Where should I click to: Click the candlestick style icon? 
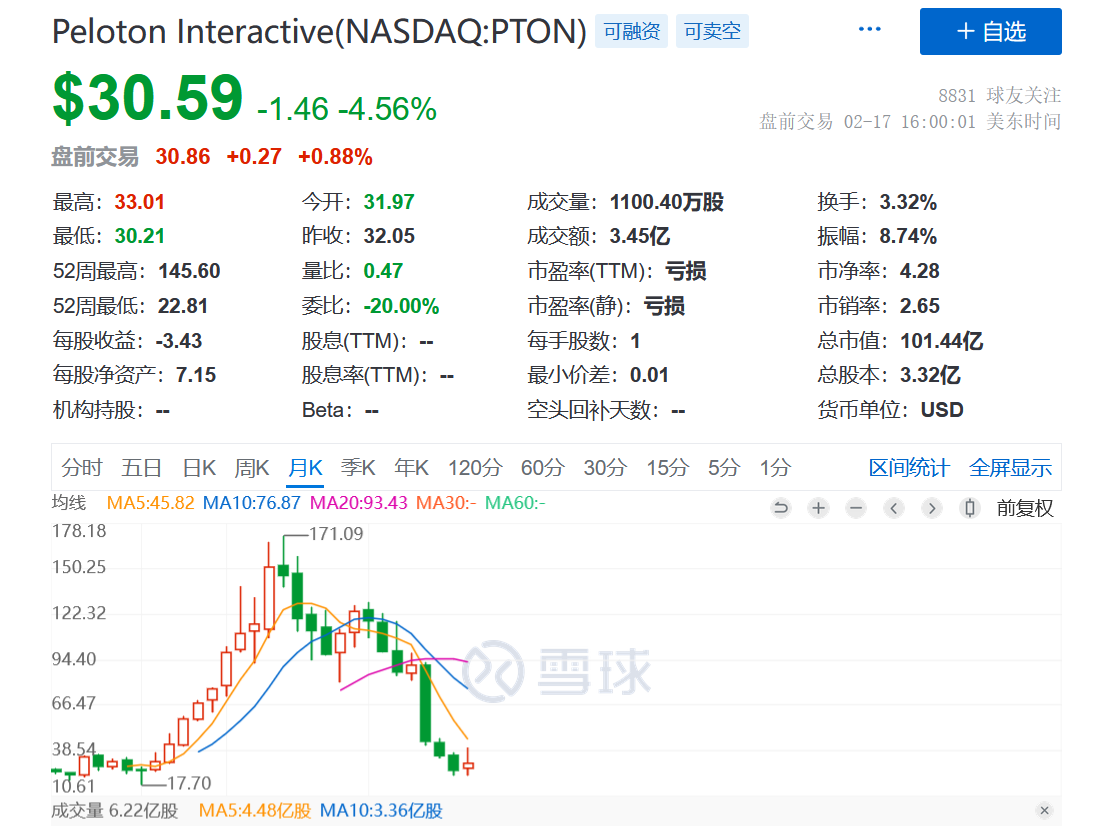click(x=970, y=508)
